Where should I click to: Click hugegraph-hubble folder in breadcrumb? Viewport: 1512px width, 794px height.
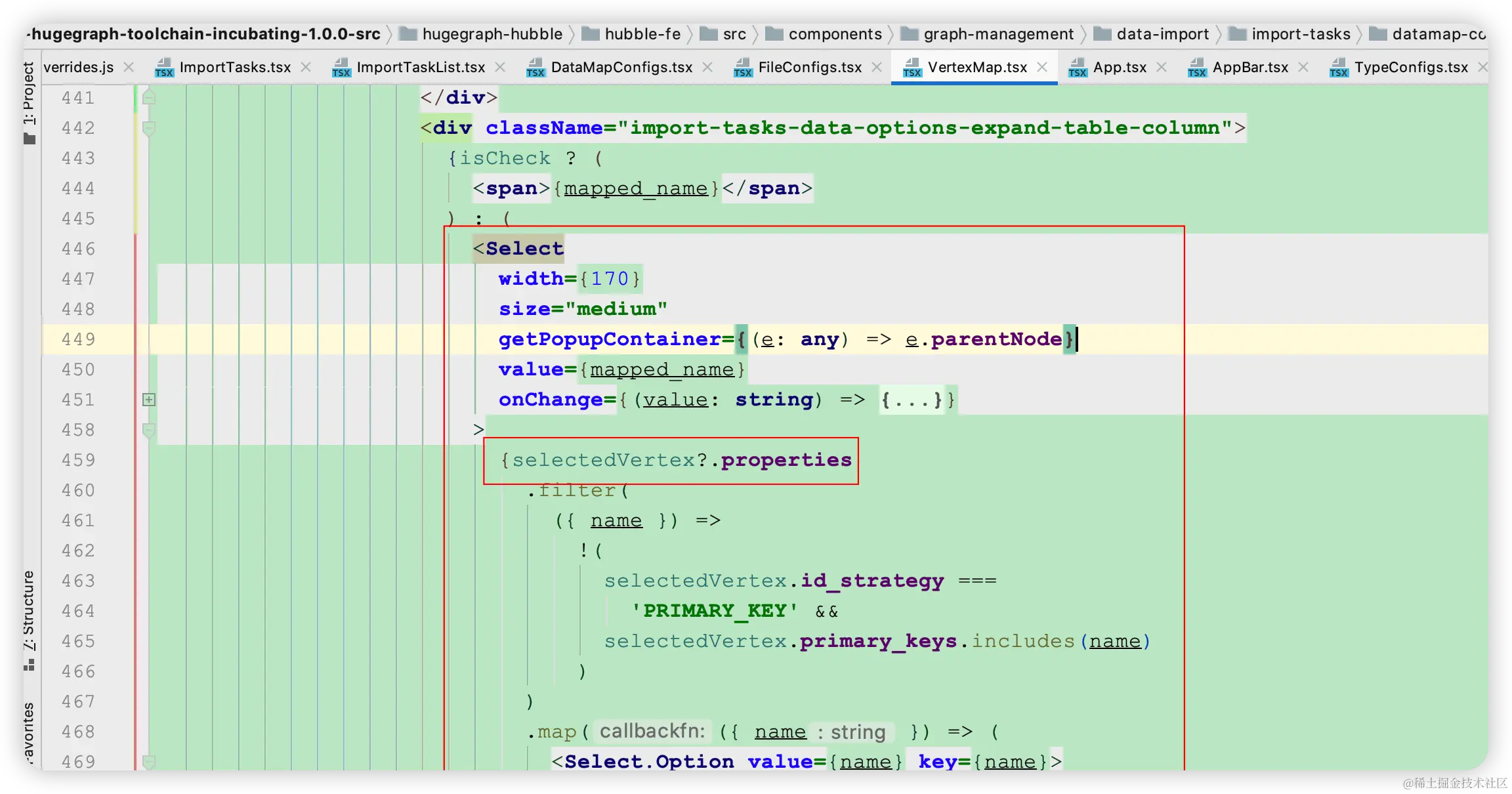[x=492, y=34]
